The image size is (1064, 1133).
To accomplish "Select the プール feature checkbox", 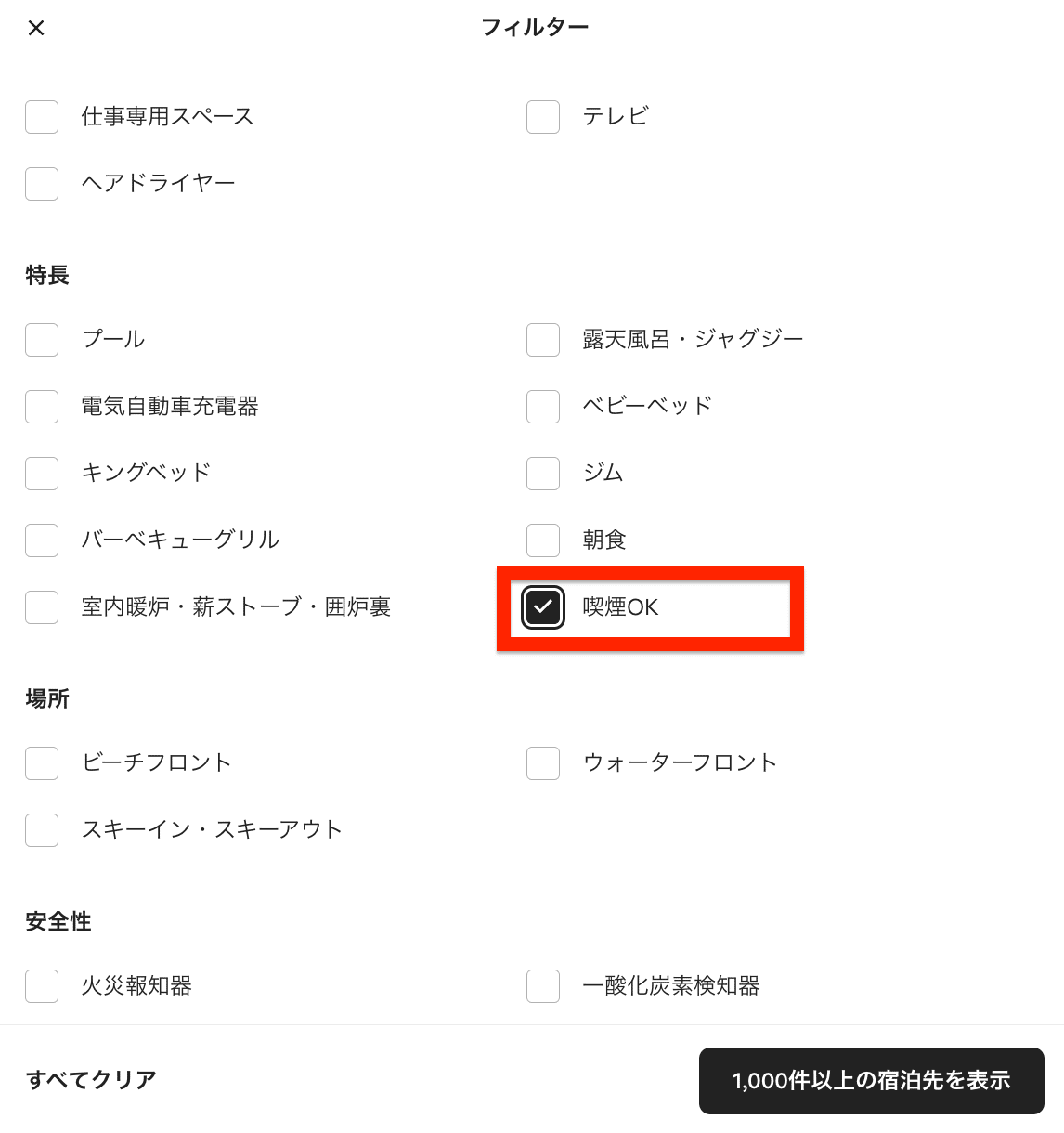I will (42, 340).
